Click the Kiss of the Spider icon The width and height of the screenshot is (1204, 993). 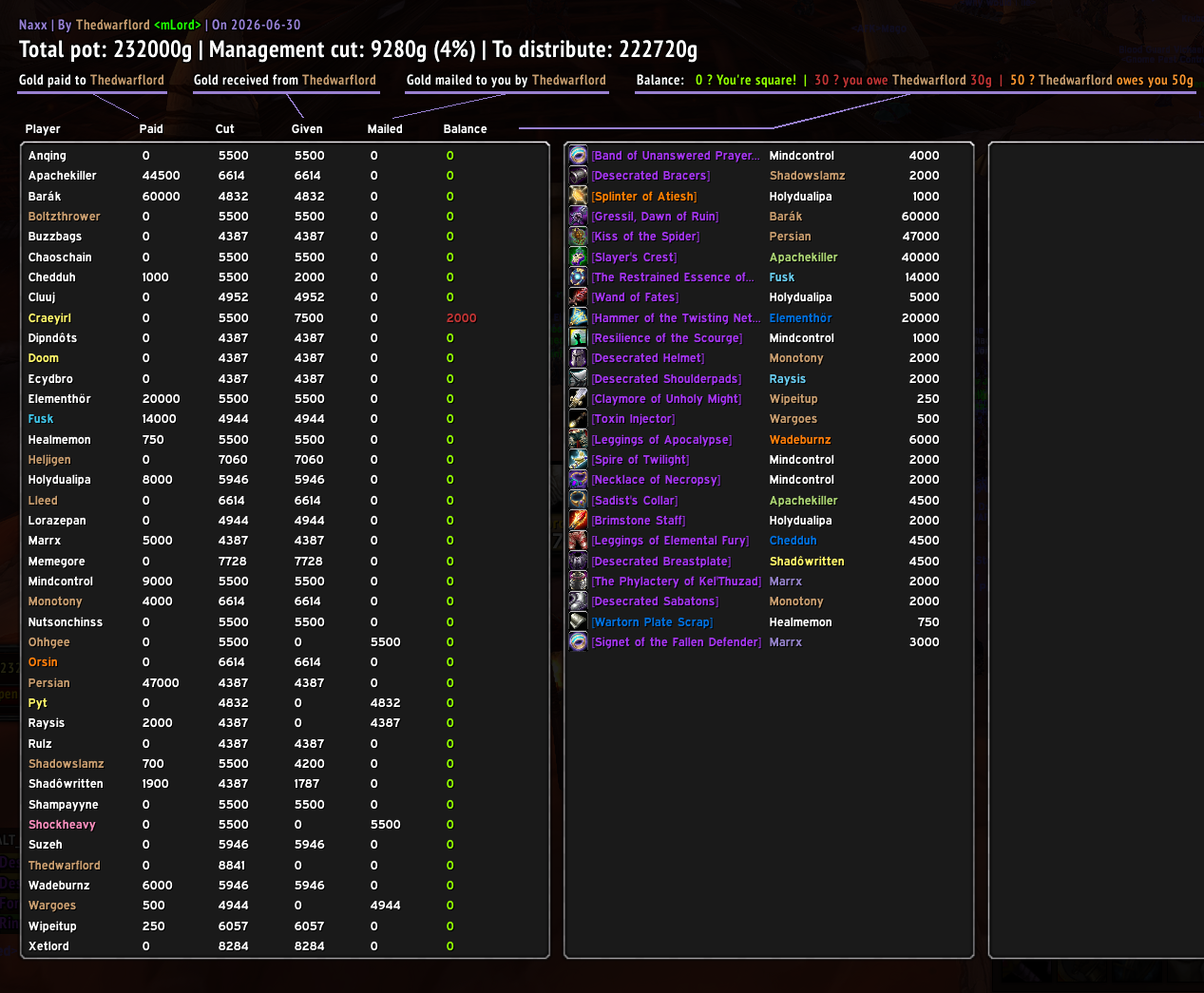pos(578,237)
